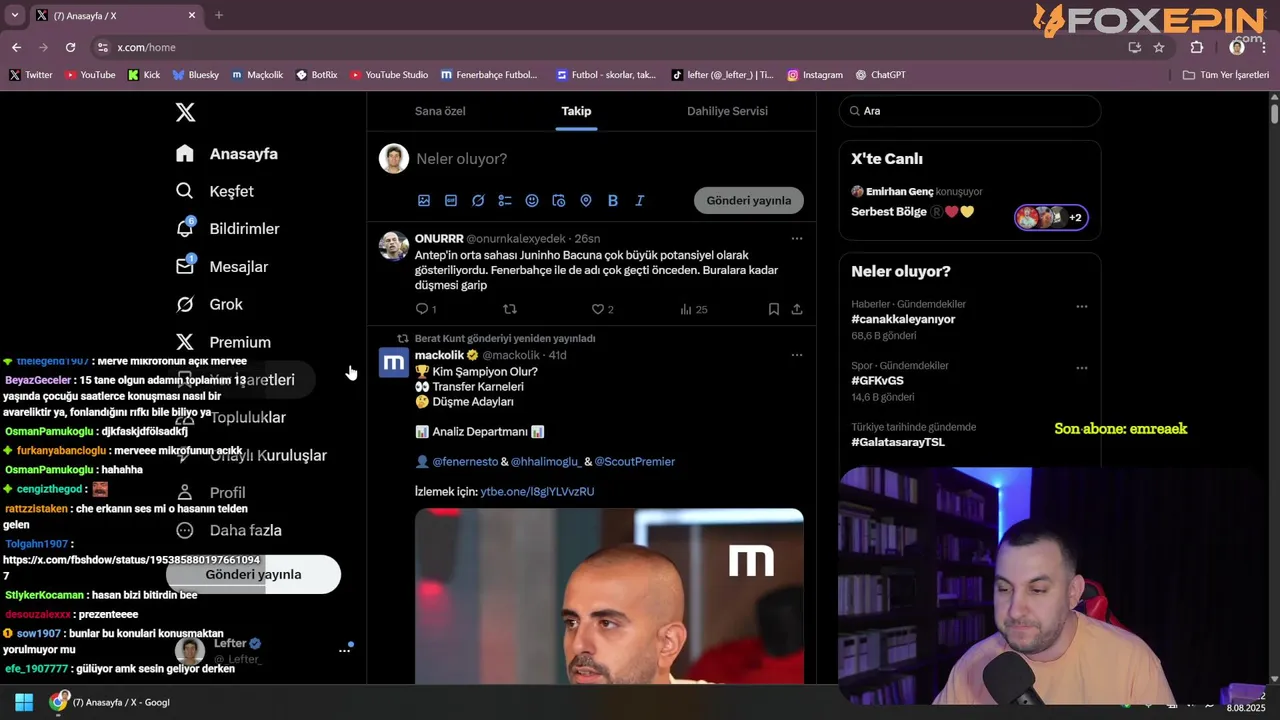Image resolution: width=1280 pixels, height=720 pixels.
Task: Open options for #GFKvGS trend
Action: 1081,368
